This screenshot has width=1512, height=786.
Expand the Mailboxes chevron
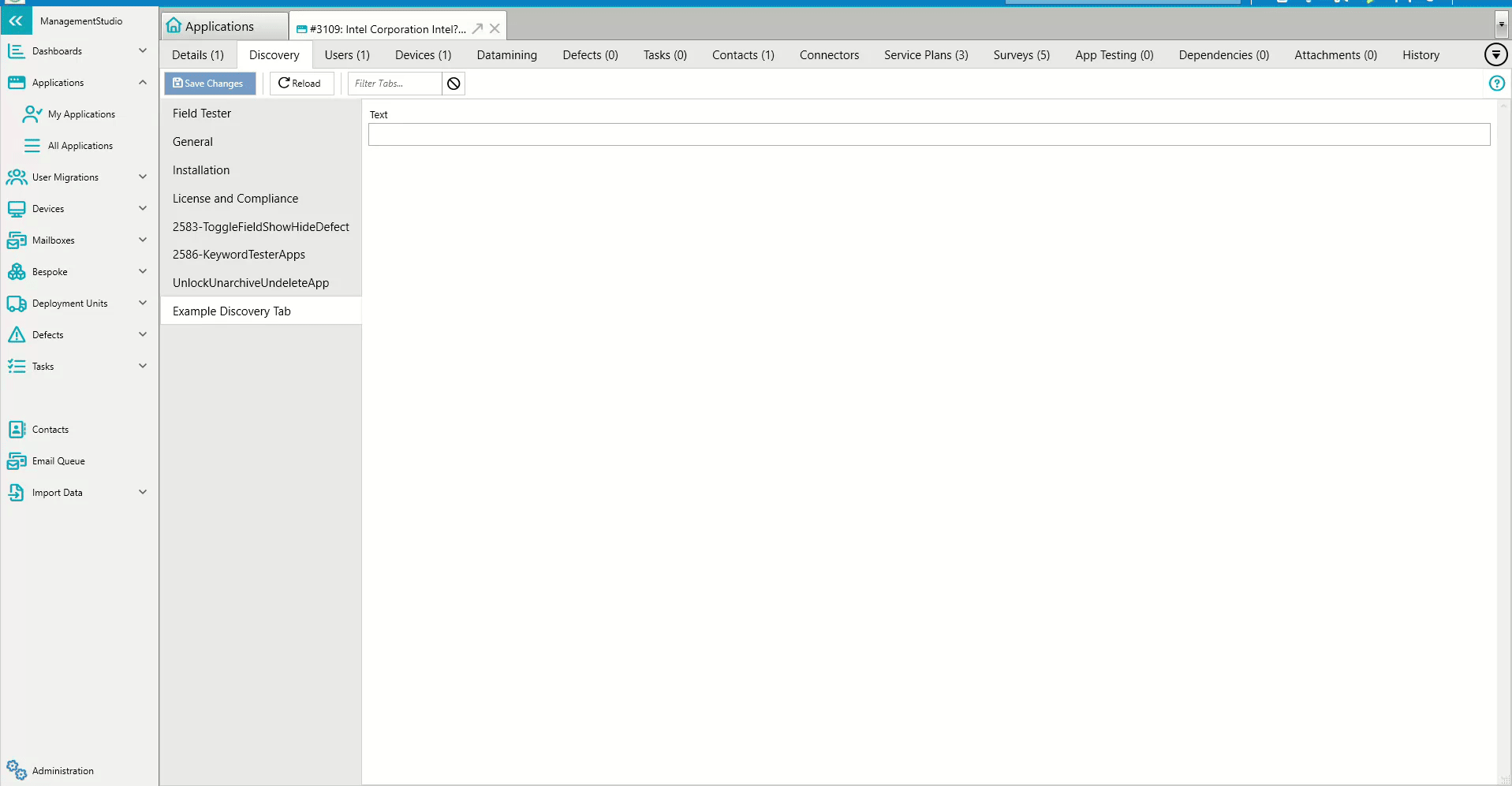point(143,240)
